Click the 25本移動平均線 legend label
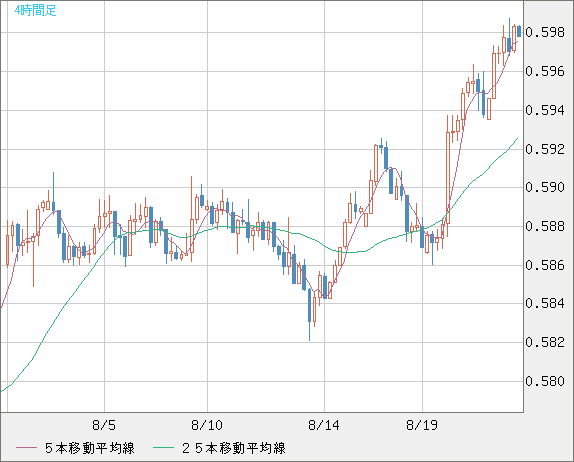This screenshot has height=462, width=574. pyautogui.click(x=234, y=448)
